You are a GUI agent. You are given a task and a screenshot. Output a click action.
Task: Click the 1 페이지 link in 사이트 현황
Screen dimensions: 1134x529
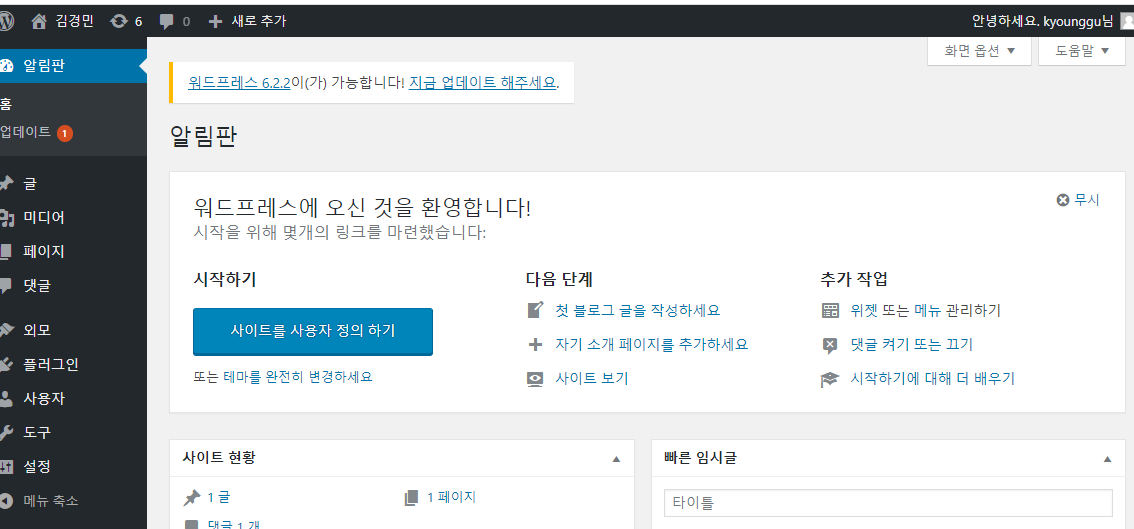click(451, 497)
